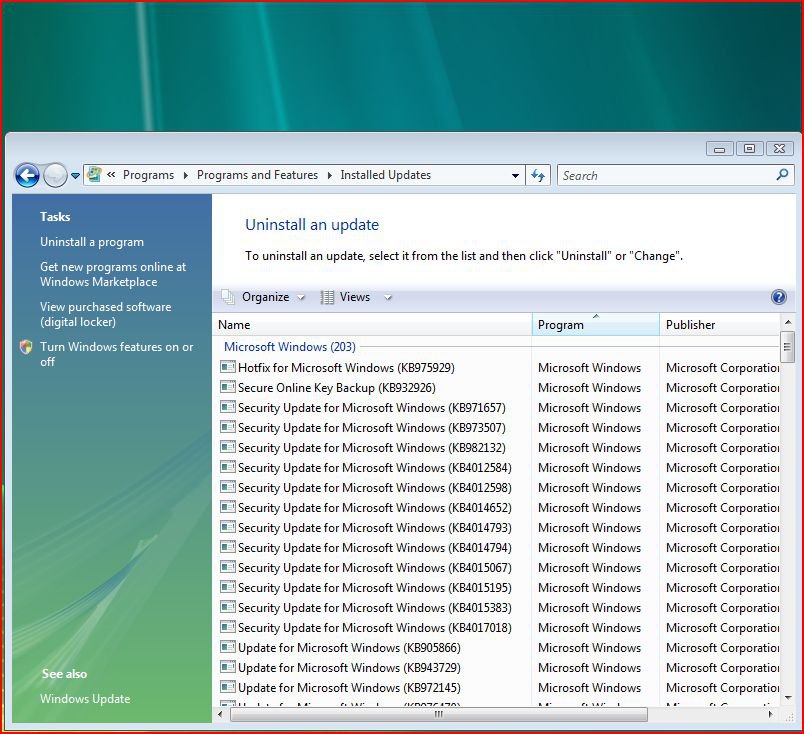Click the icon beside Update KB905866
Viewport: 804px width, 734px height.
pos(228,647)
